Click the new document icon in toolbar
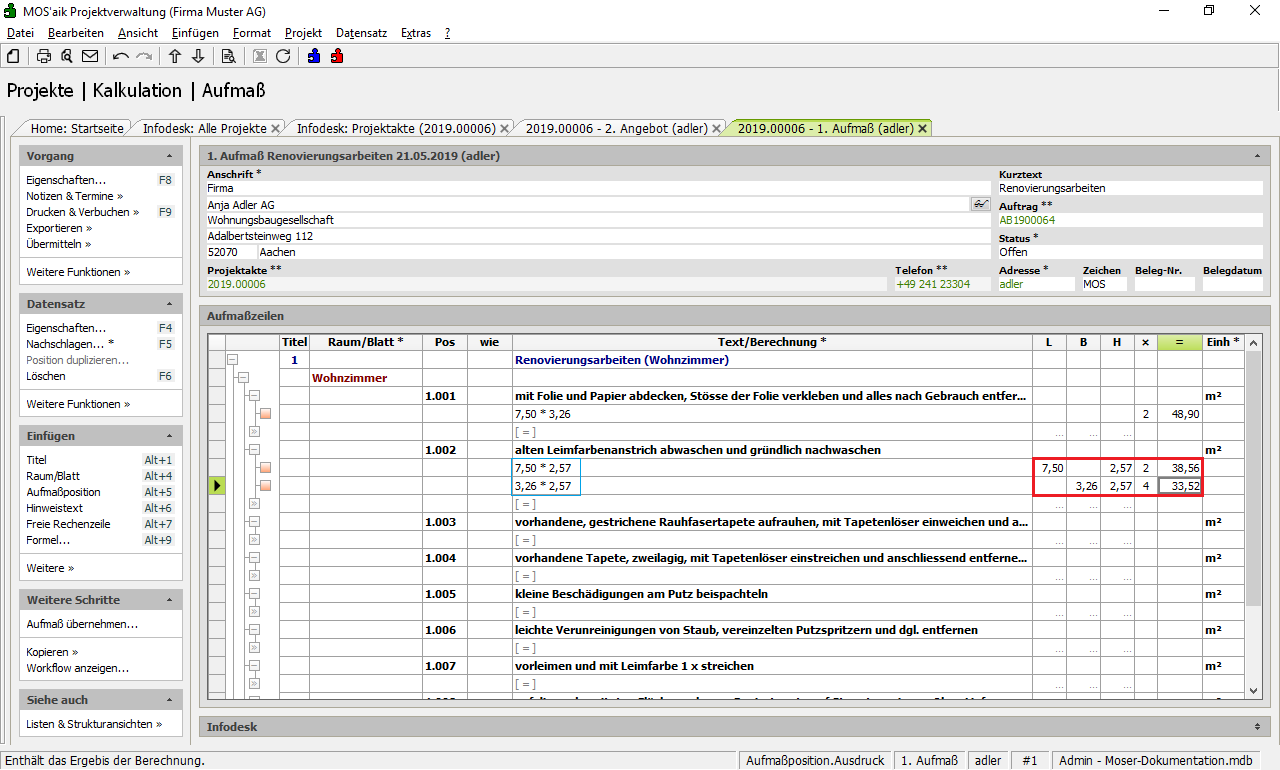 coord(13,56)
